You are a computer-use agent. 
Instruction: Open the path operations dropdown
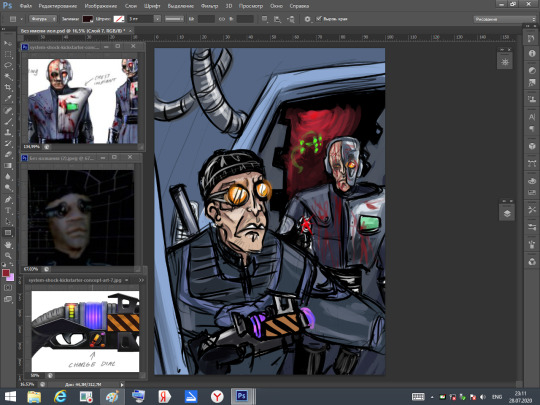(x=264, y=19)
